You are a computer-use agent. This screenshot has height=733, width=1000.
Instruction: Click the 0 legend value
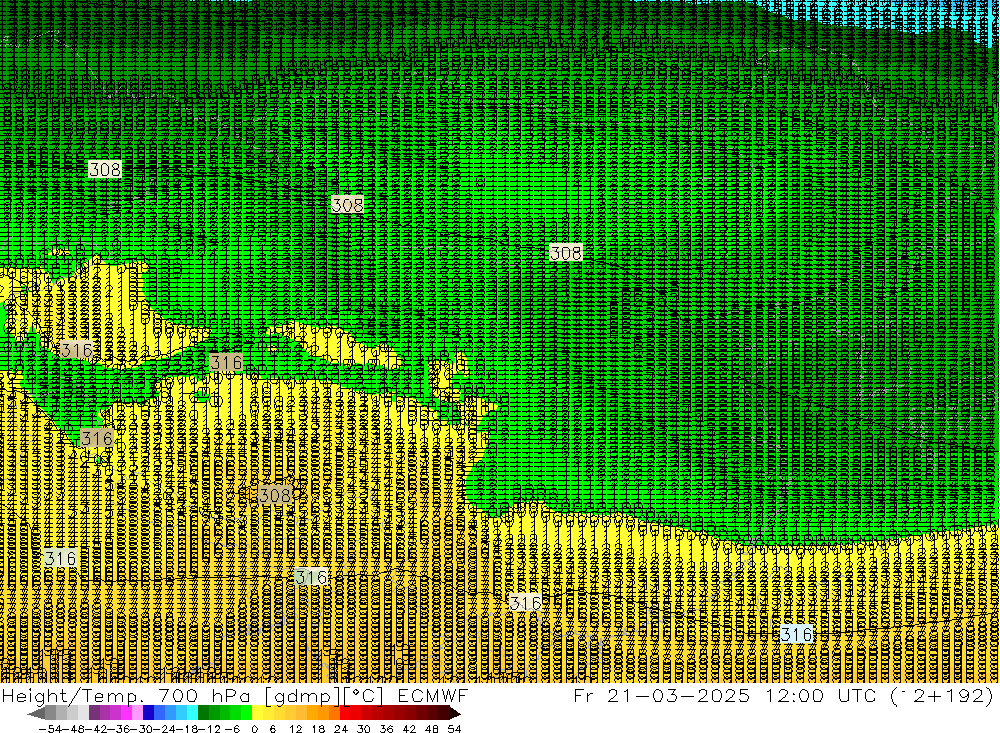254,729
